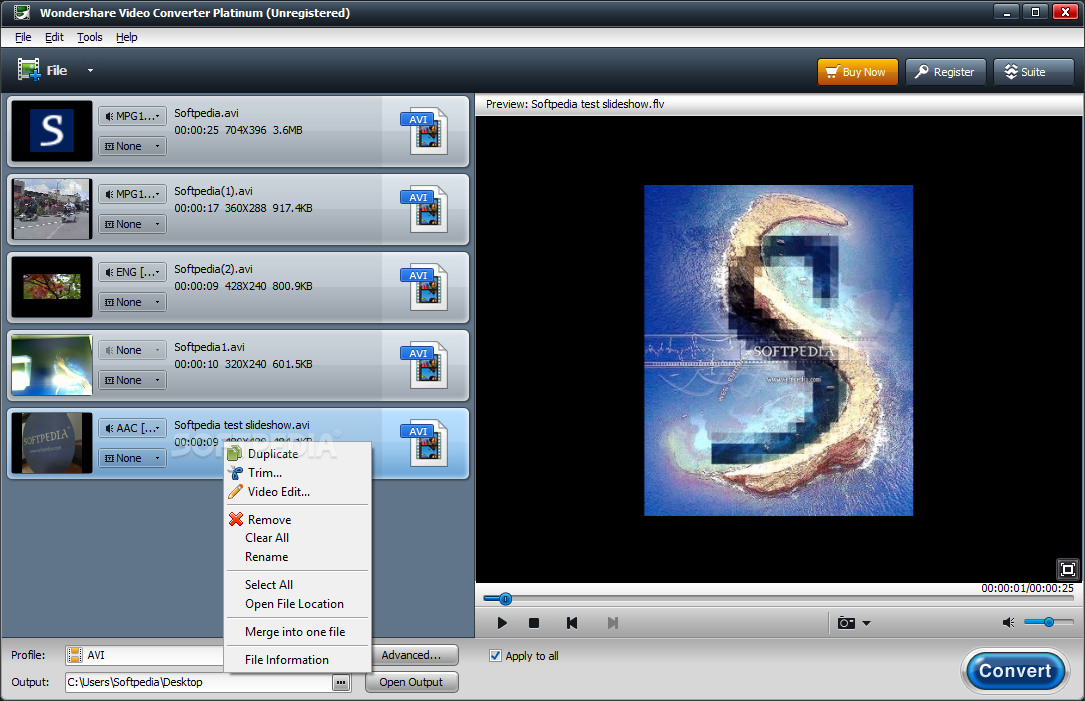Choose Trim... from the context menu
The image size is (1085, 701).
click(x=298, y=473)
